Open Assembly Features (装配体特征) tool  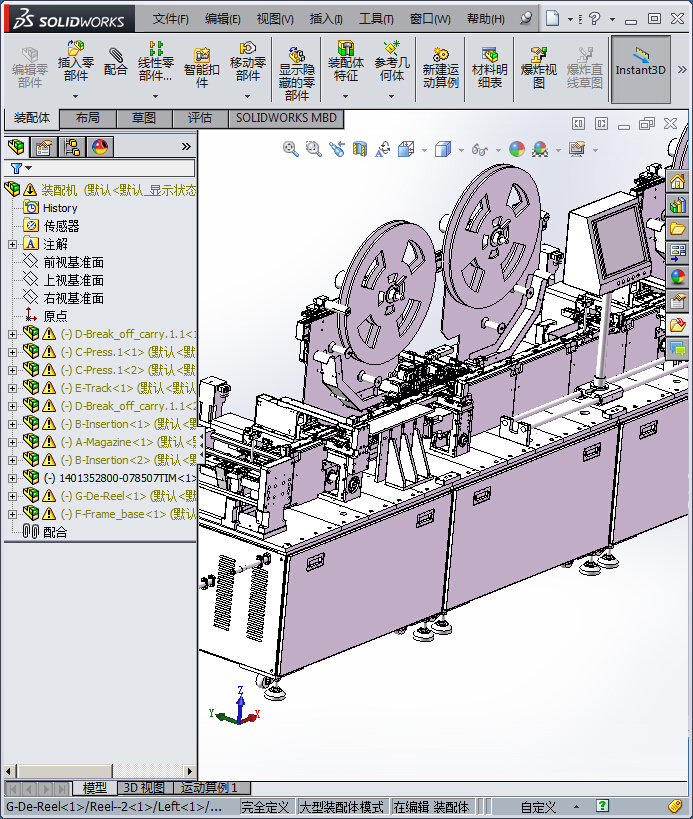click(x=346, y=61)
